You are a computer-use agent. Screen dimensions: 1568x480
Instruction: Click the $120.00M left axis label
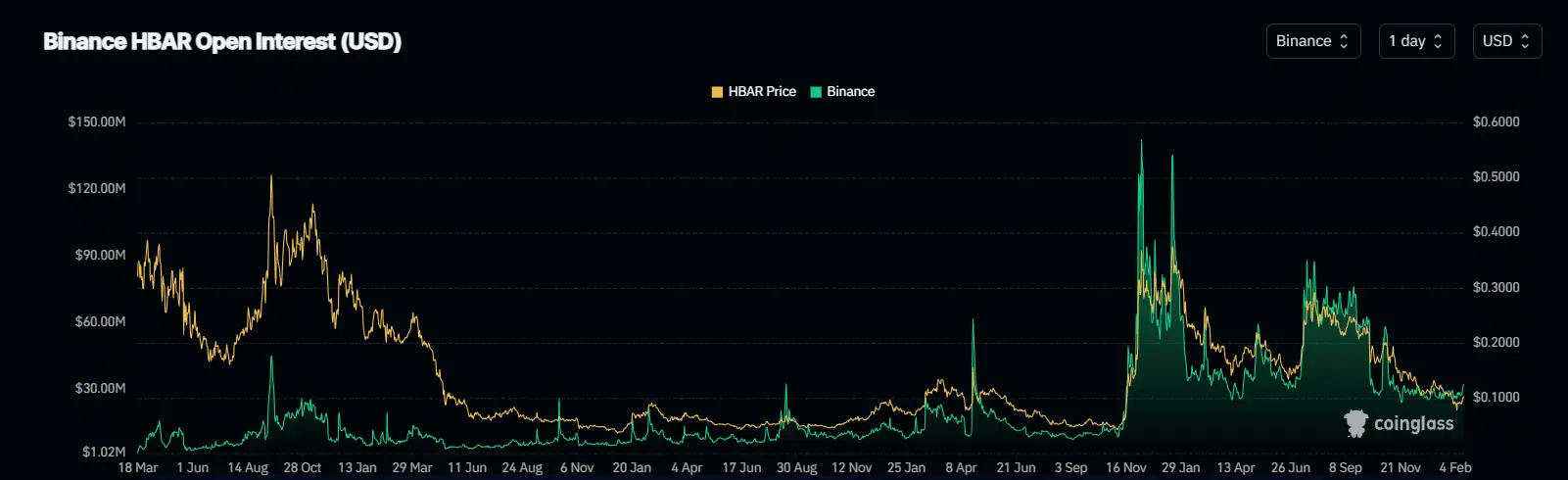(97, 188)
